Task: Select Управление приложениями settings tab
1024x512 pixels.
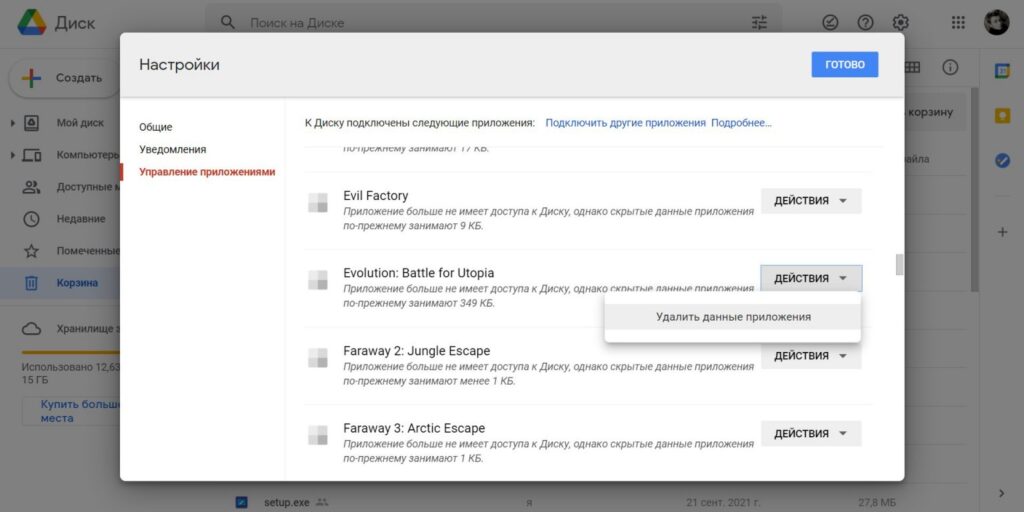Action: 207,172
